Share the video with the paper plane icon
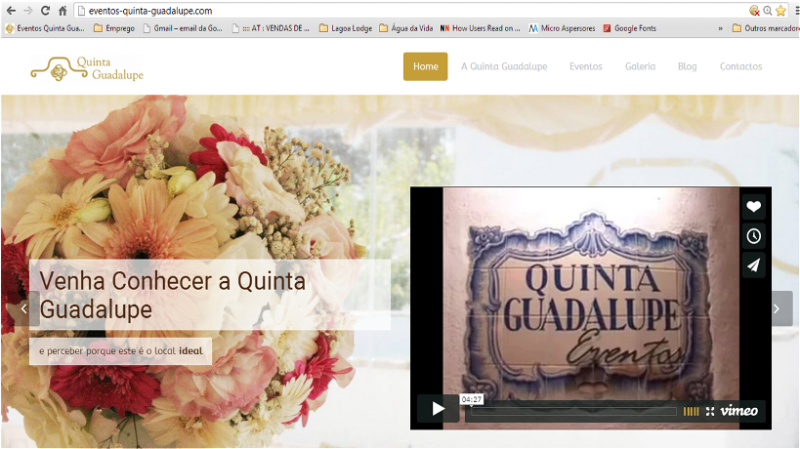 pos(754,265)
